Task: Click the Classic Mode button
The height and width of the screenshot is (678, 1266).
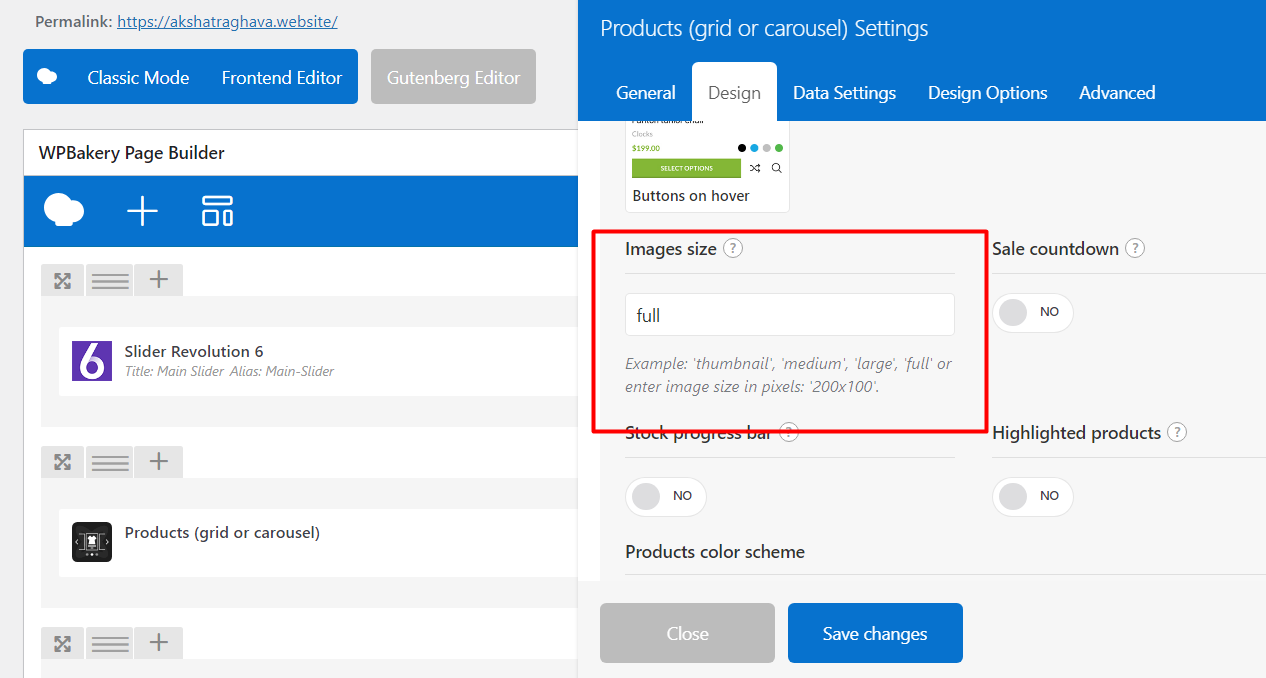Action: [138, 77]
